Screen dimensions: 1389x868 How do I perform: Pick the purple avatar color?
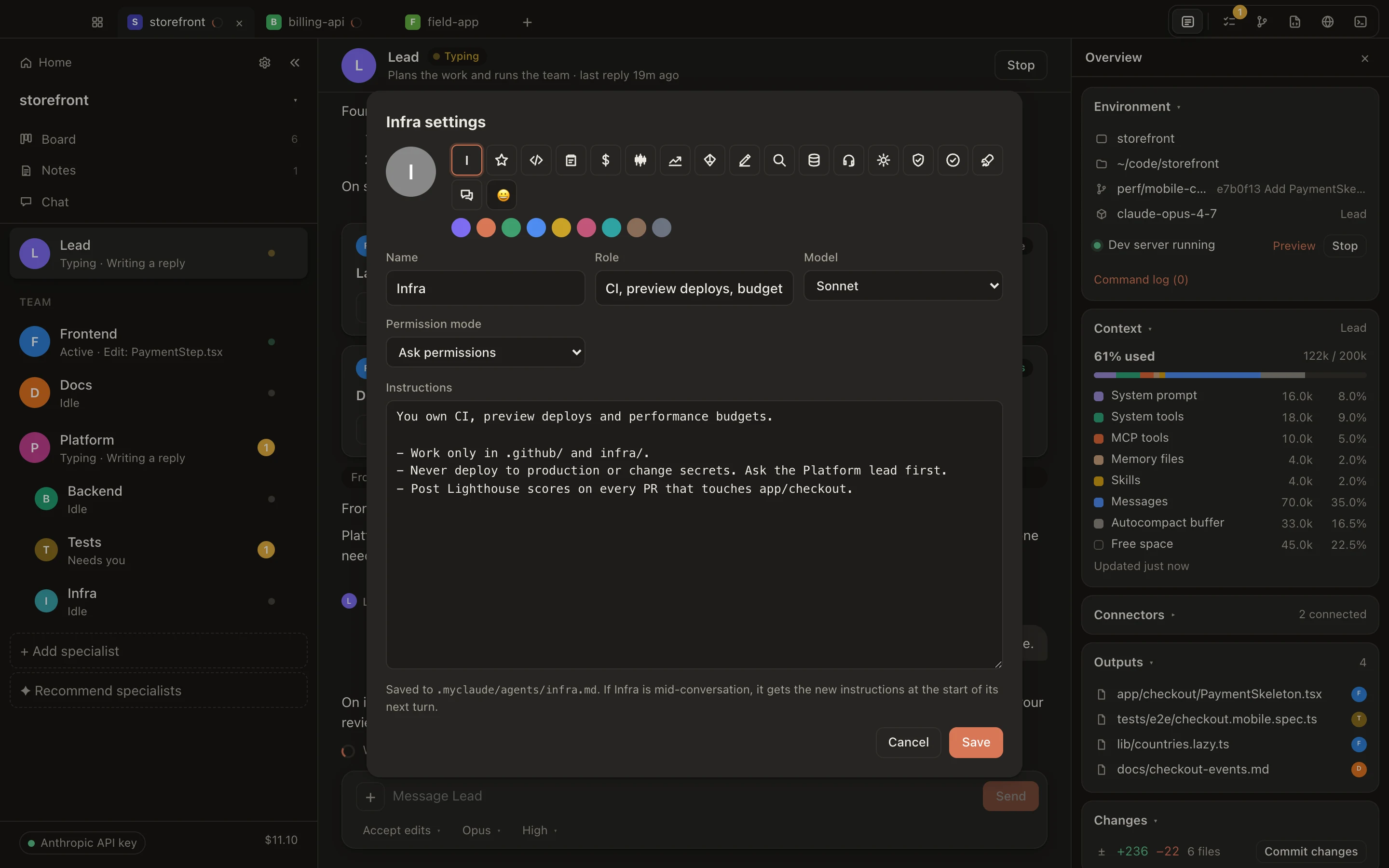coord(461,227)
